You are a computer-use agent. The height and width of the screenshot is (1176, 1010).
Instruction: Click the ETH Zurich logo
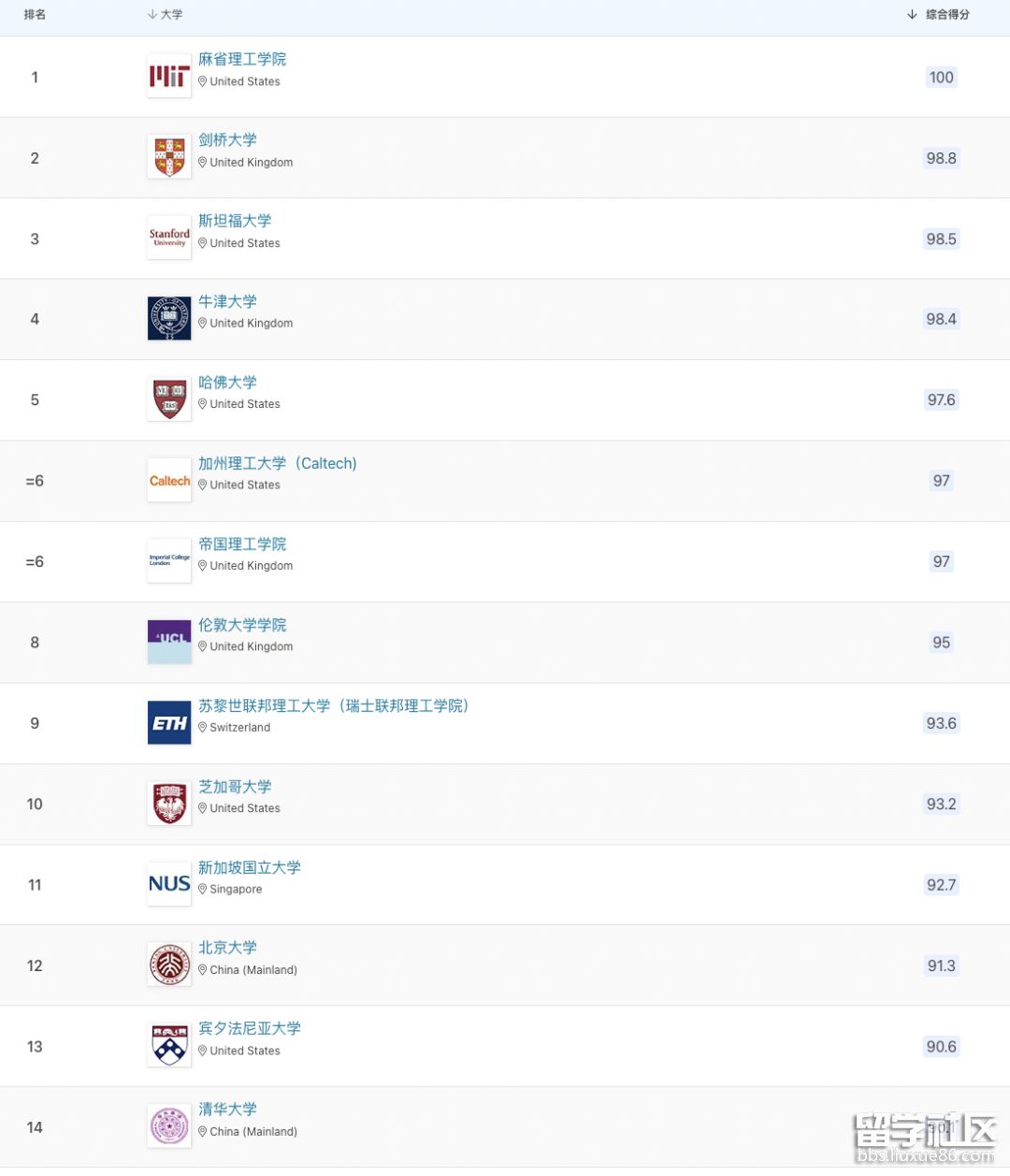point(169,723)
